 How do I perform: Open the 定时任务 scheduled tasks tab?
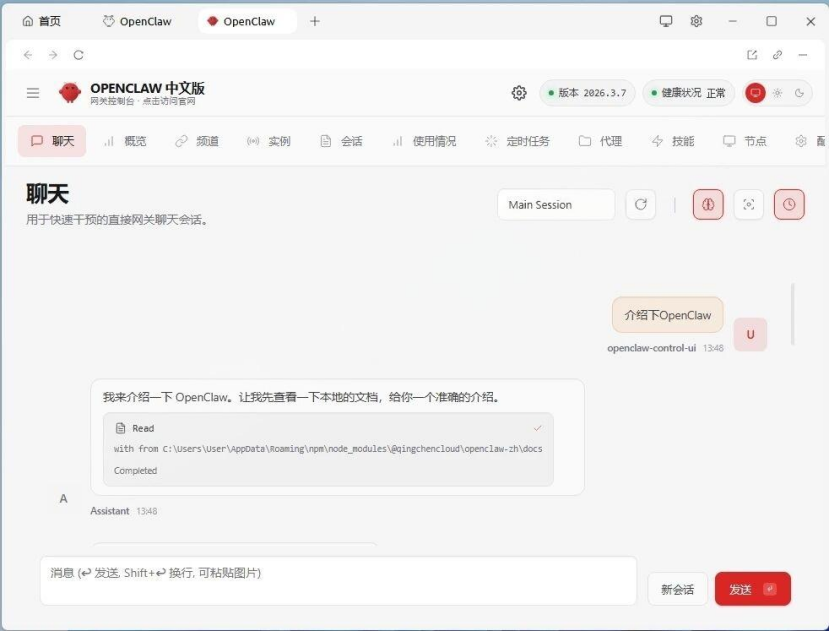(x=518, y=141)
